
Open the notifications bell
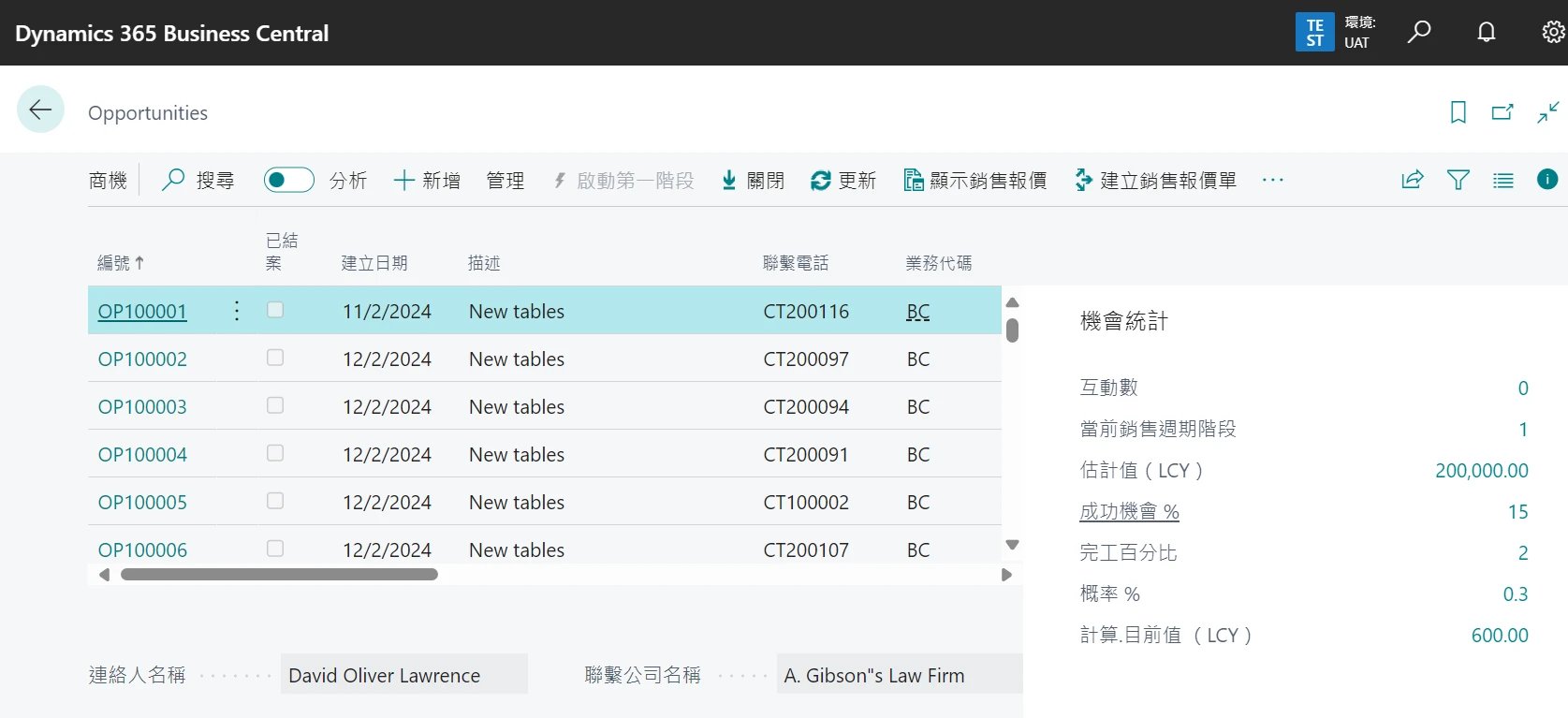point(1486,33)
